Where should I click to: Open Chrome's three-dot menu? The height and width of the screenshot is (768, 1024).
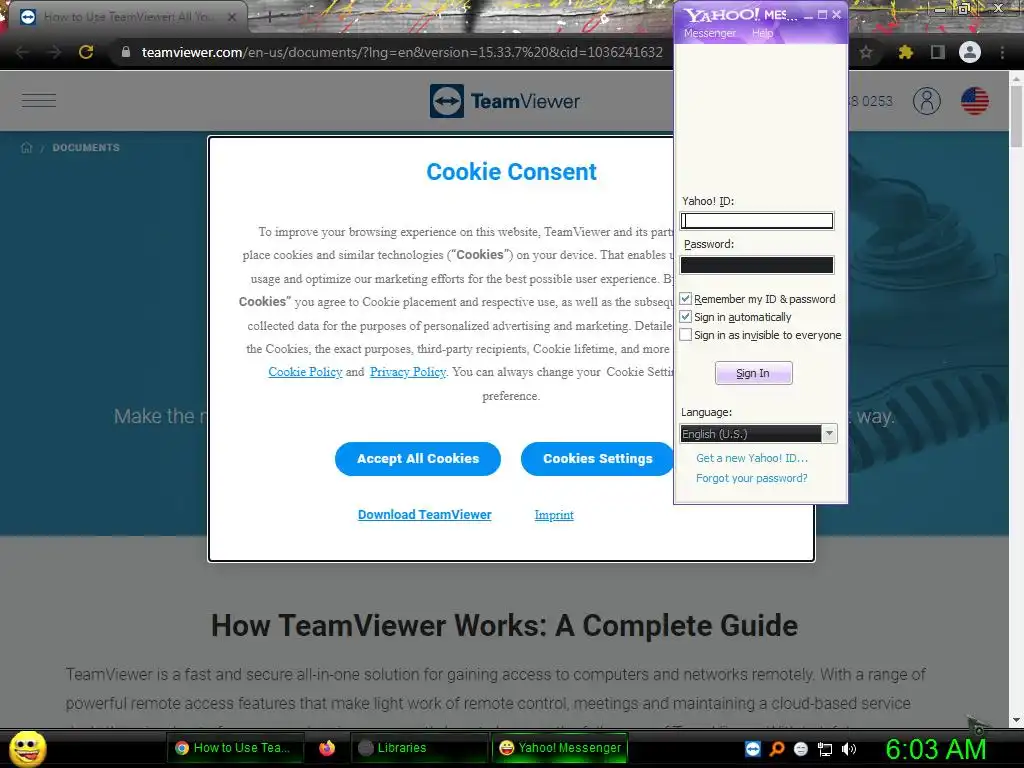pyautogui.click(x=1002, y=52)
